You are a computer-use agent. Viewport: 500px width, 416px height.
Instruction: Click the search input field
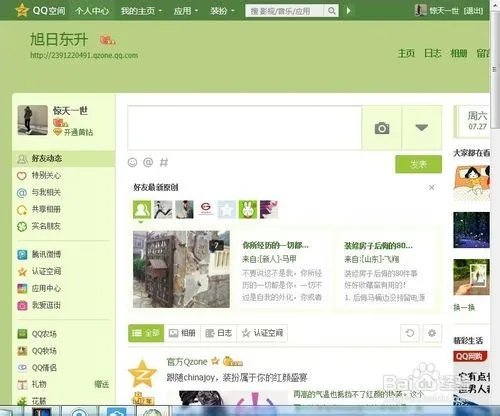pos(284,11)
